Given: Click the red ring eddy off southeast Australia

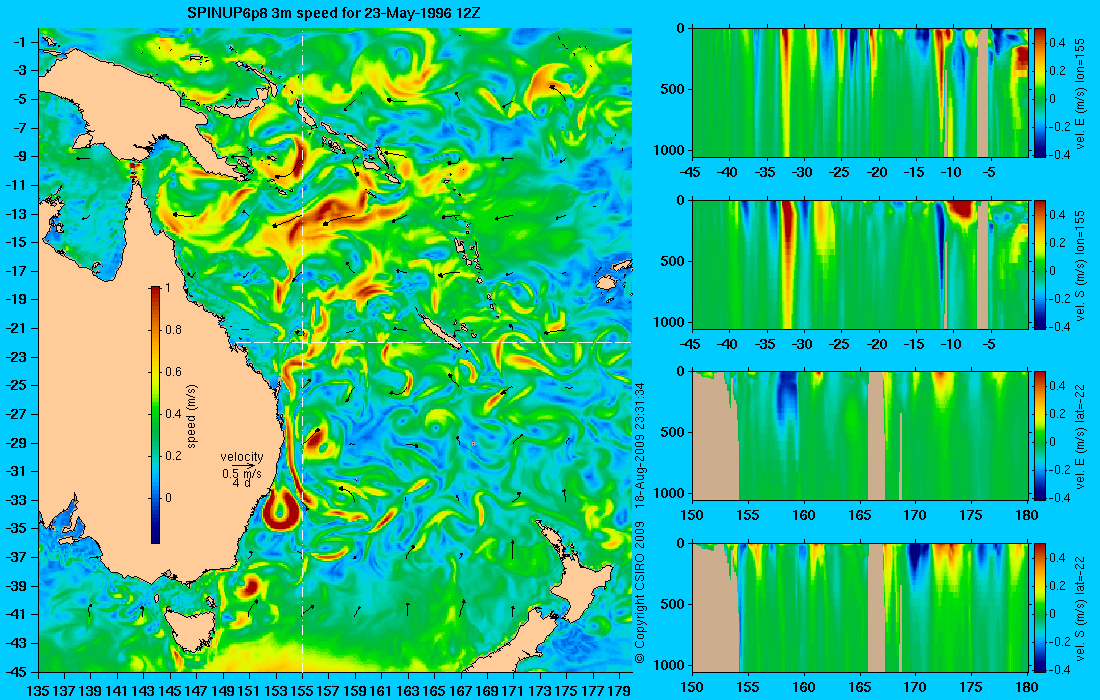Looking at the screenshot, I should (x=281, y=512).
